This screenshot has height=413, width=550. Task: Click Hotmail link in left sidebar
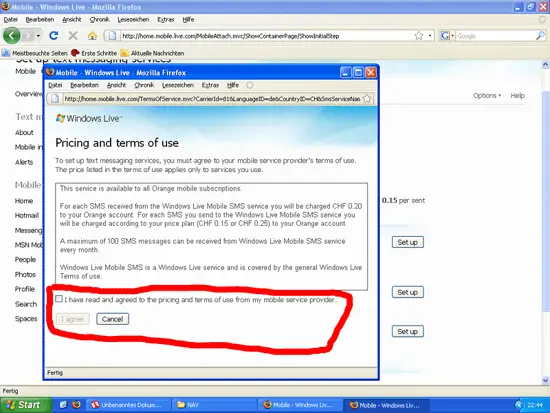[27, 215]
